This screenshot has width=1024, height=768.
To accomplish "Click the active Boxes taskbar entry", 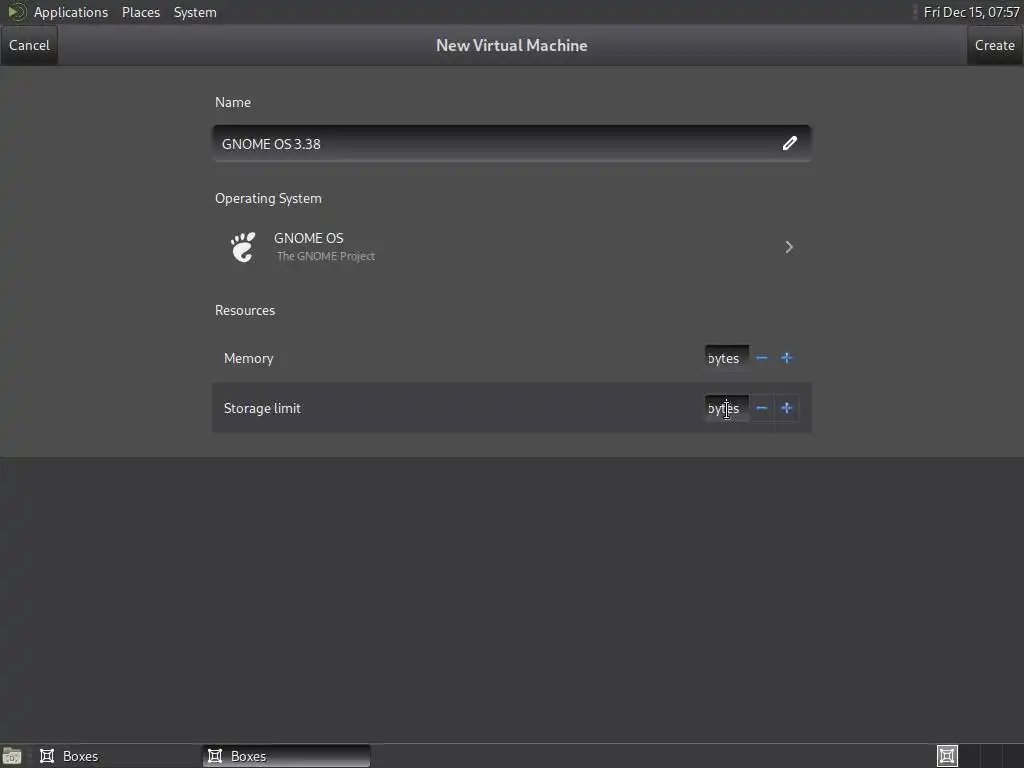I will 286,756.
